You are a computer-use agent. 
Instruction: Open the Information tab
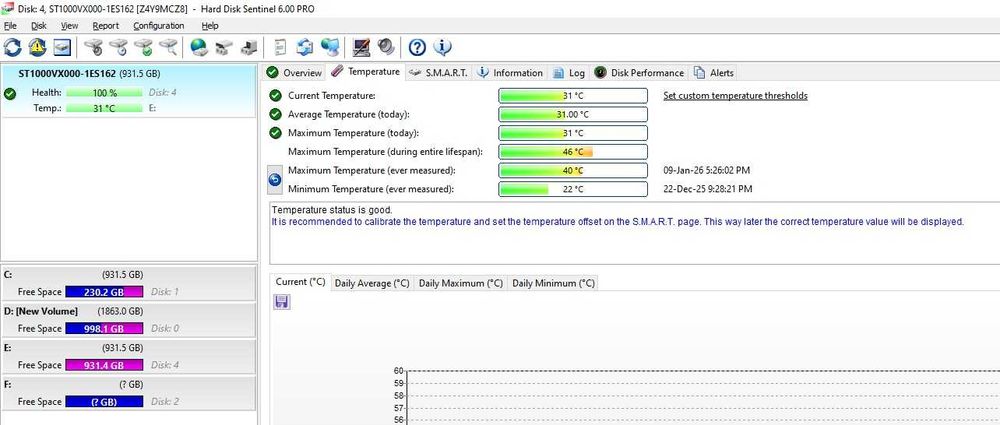pyautogui.click(x=510, y=73)
